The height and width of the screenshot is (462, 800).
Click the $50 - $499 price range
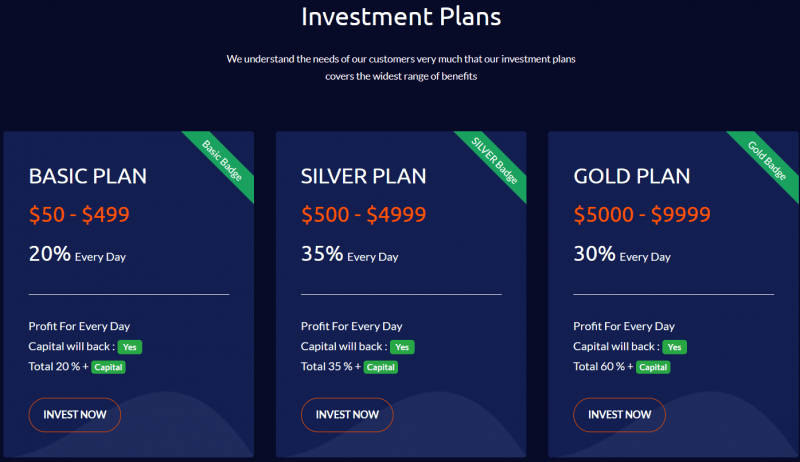click(x=79, y=214)
